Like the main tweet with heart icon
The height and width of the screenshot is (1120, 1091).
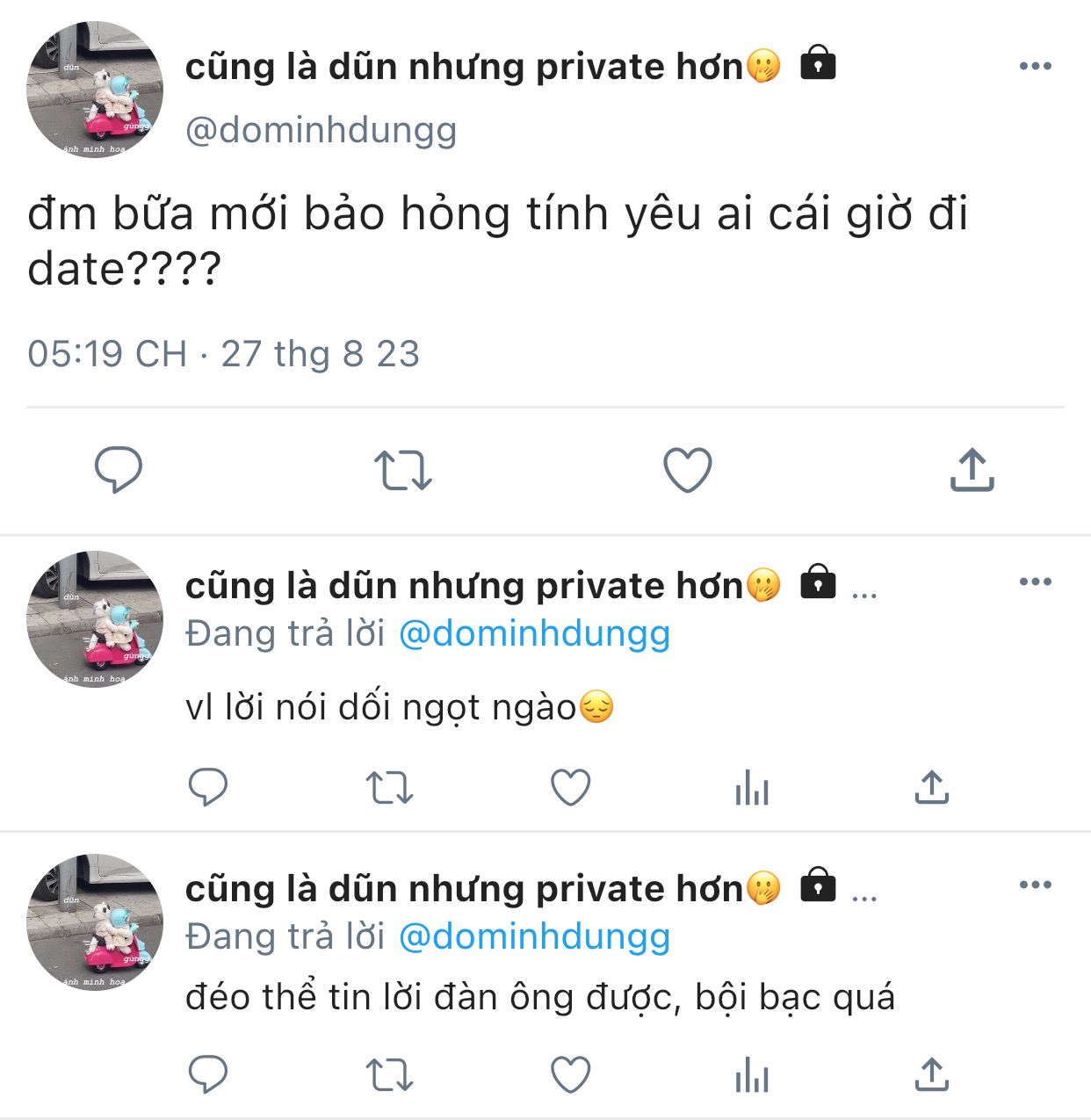pos(687,470)
